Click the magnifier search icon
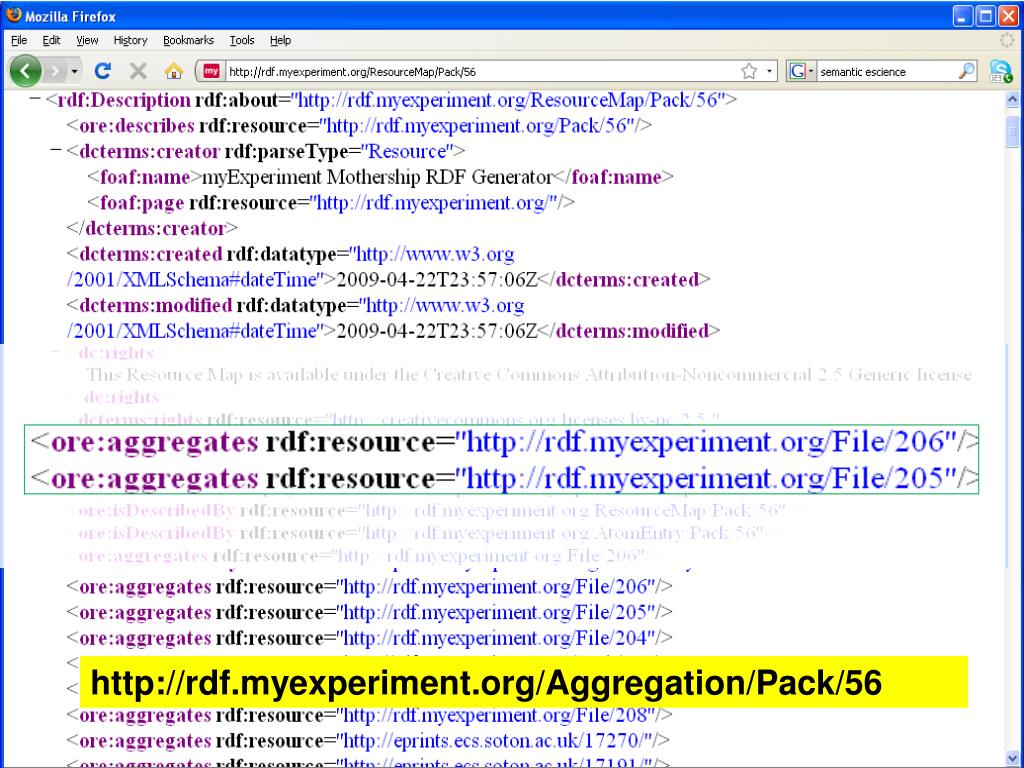This screenshot has width=1024, height=768. click(x=966, y=71)
